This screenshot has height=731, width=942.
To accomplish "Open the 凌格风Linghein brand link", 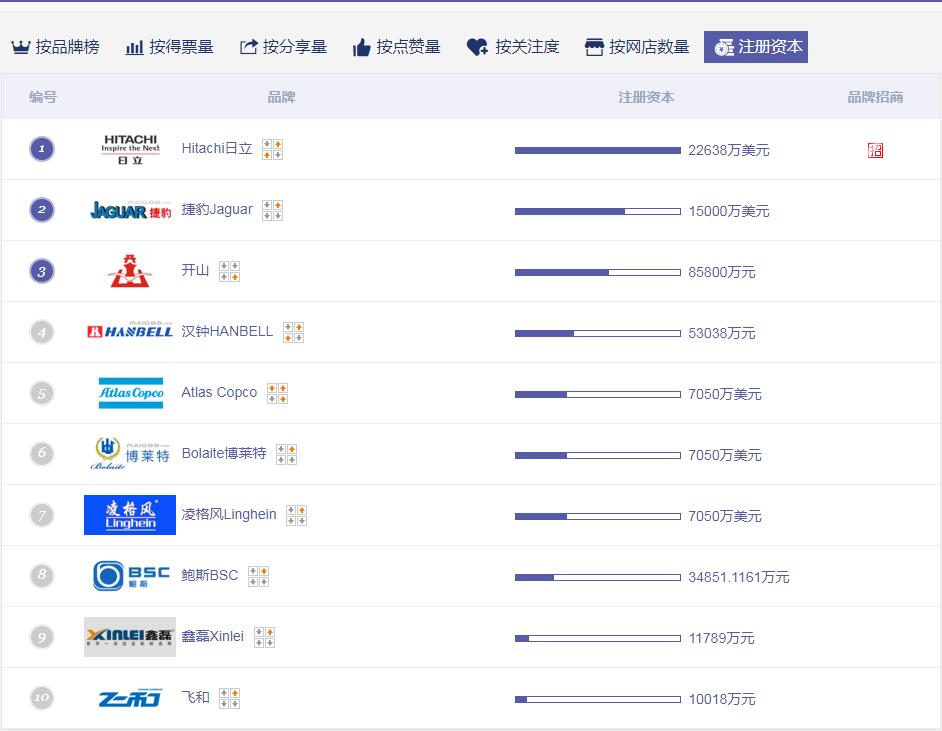I will tap(229, 514).
